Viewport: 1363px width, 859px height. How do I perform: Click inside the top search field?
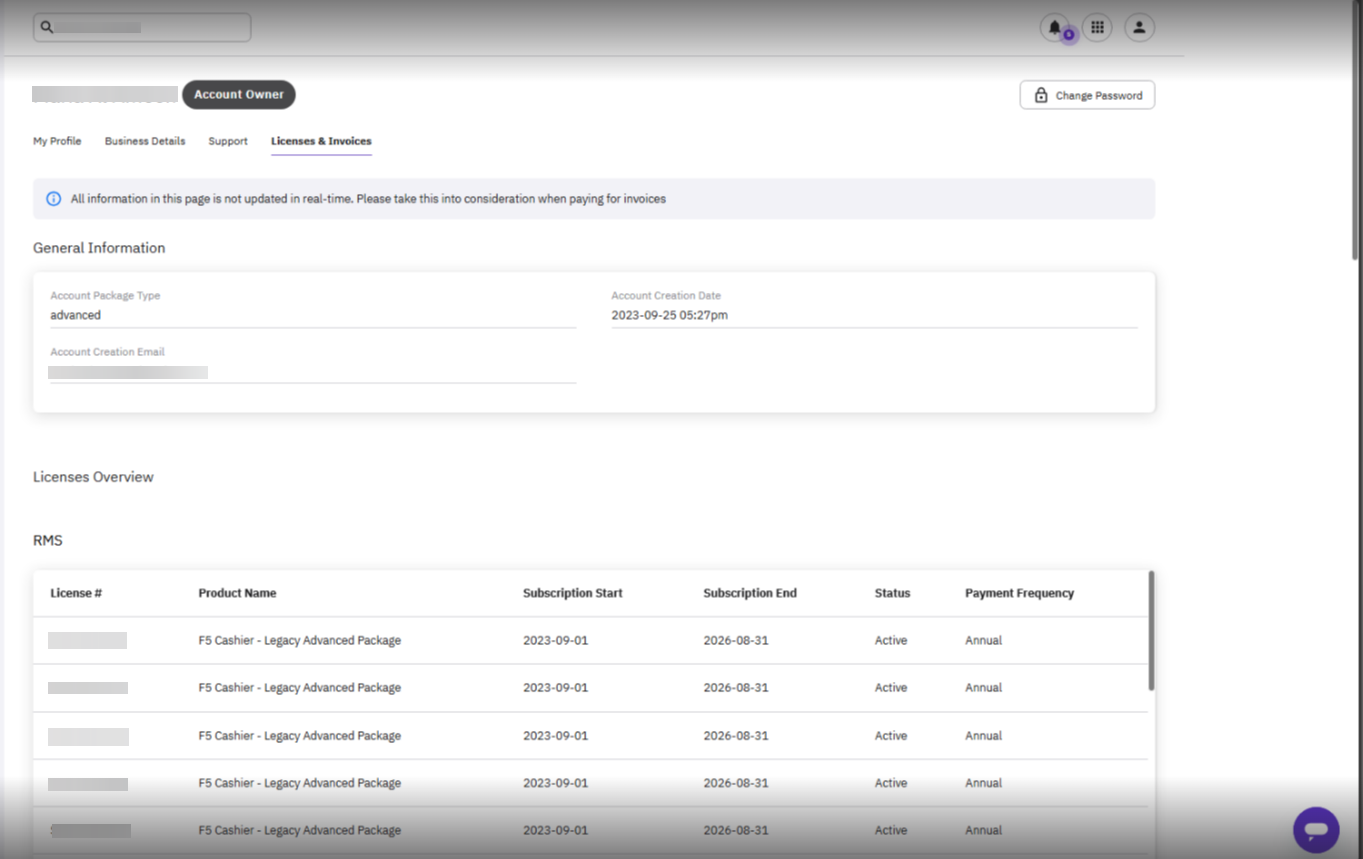tap(142, 27)
